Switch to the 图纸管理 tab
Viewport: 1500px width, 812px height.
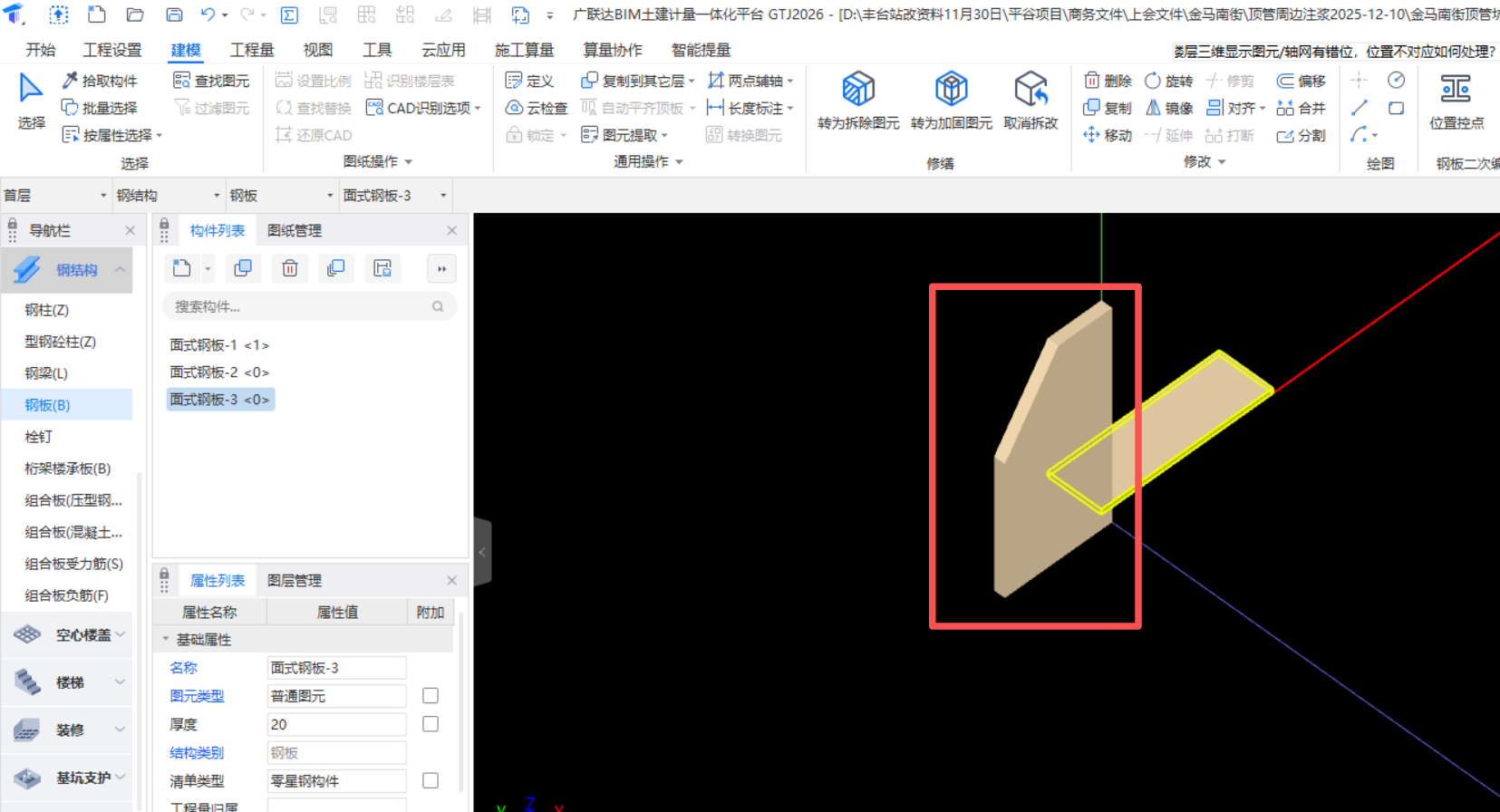295,230
